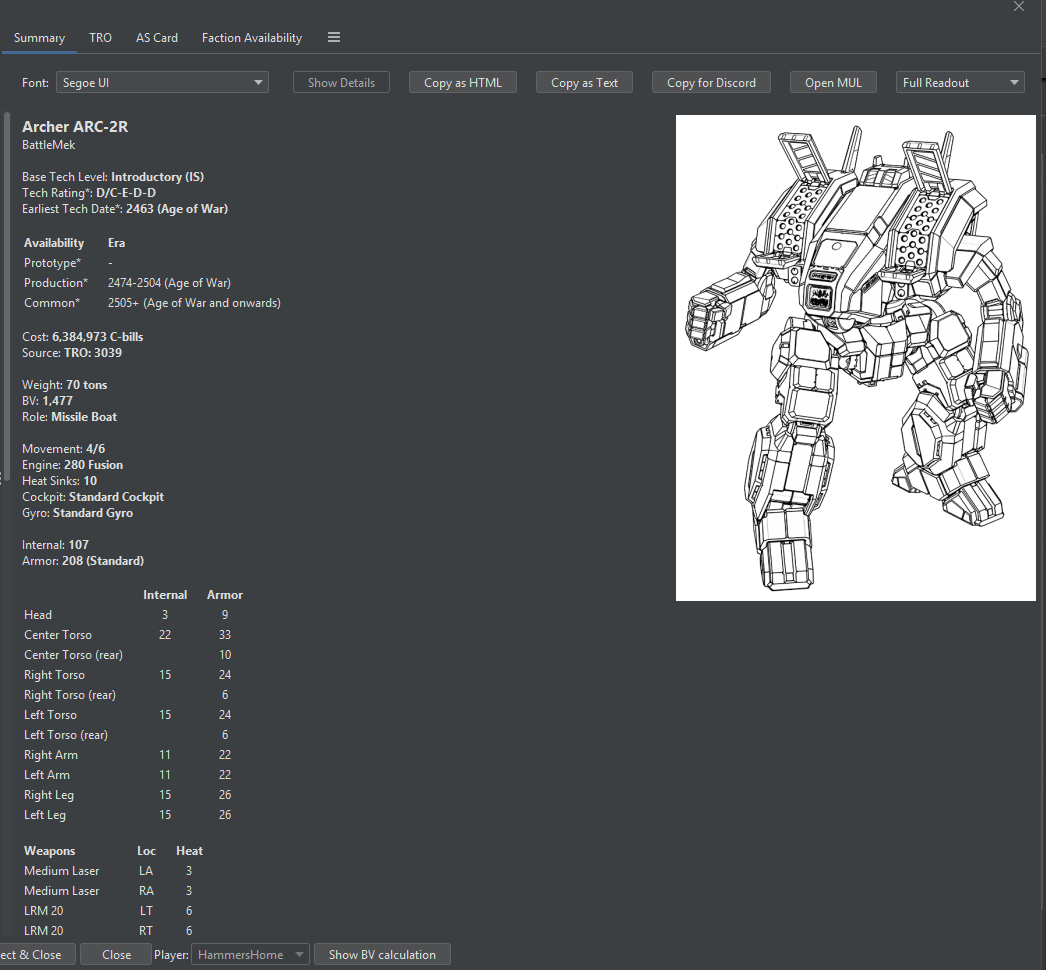Click the Common era 2505+ text

point(194,303)
